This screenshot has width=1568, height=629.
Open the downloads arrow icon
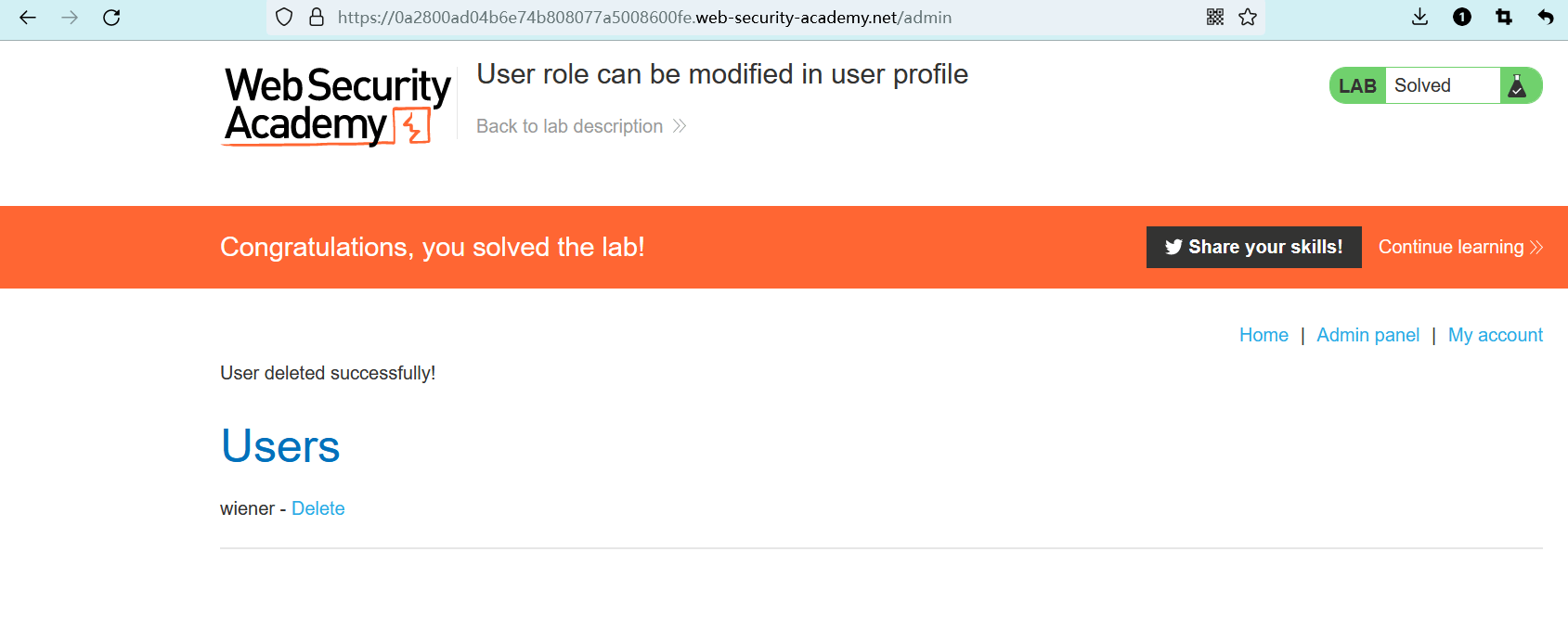(1419, 17)
